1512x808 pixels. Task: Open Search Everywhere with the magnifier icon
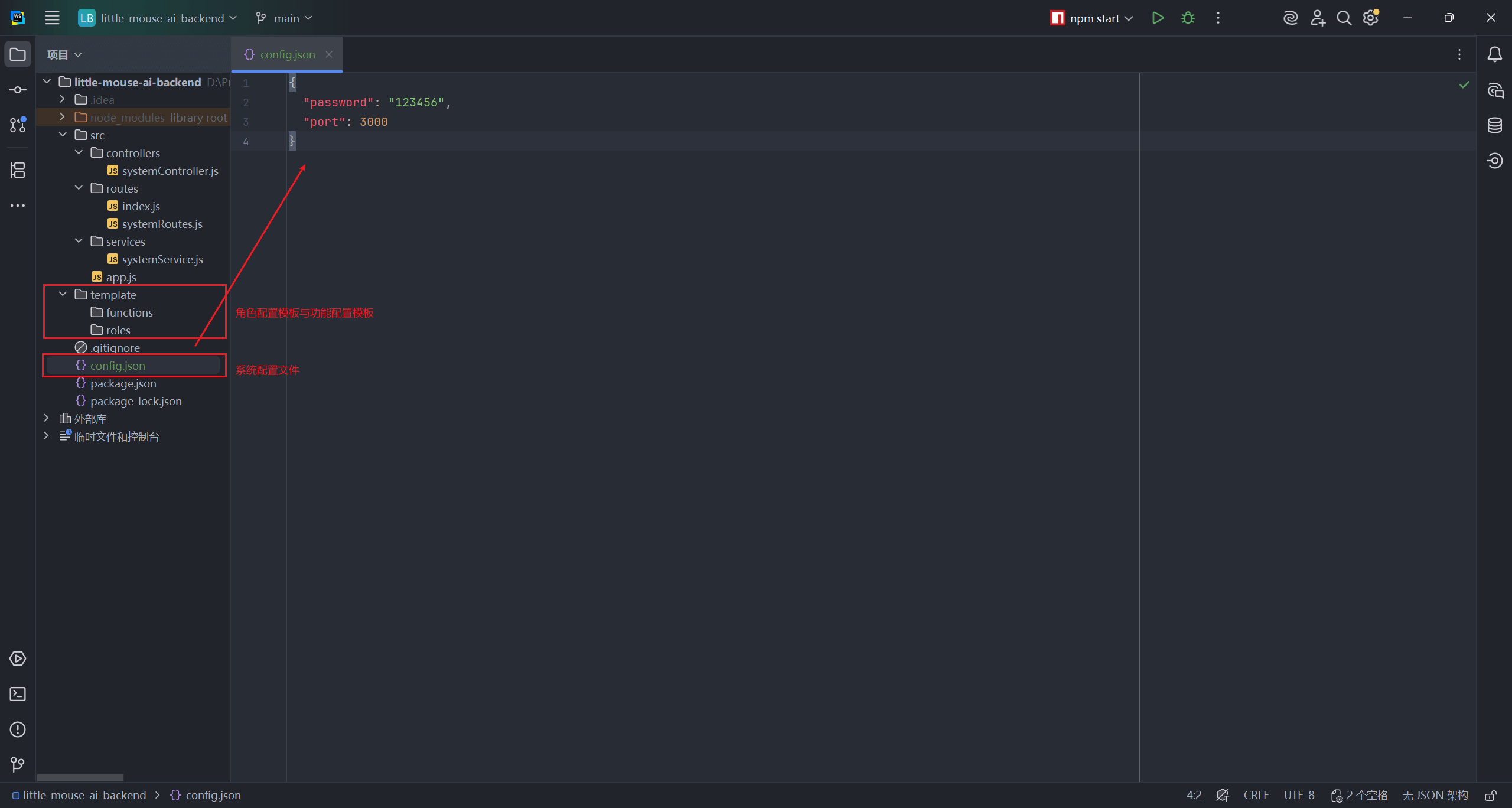pyautogui.click(x=1344, y=18)
